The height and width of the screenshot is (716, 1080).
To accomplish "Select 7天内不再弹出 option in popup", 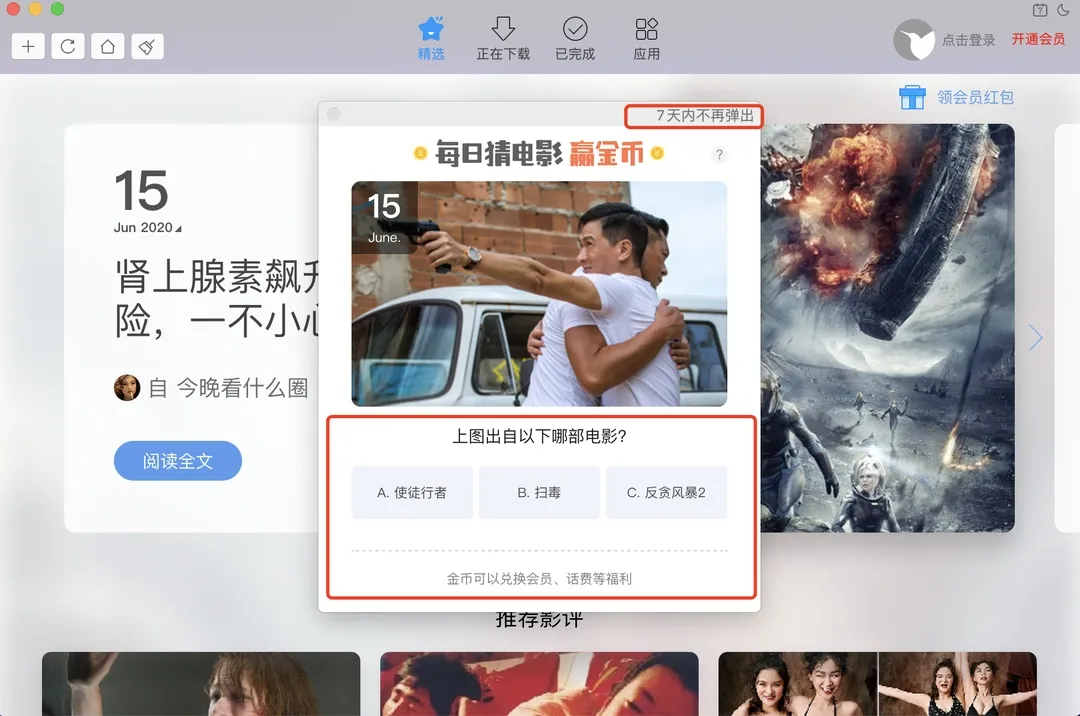I will (704, 116).
